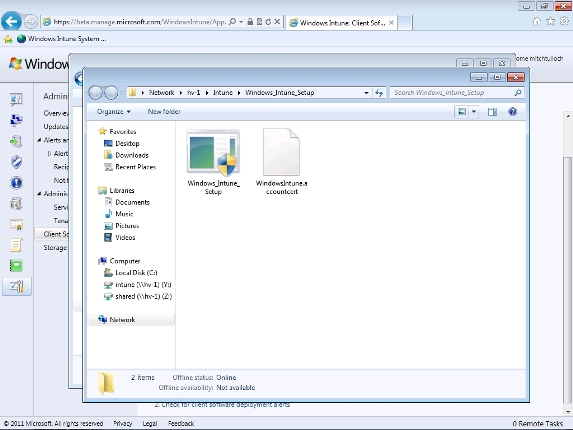573x430 pixels.
Task: Open Intune System Overview workspace icon
Action: 16,99
